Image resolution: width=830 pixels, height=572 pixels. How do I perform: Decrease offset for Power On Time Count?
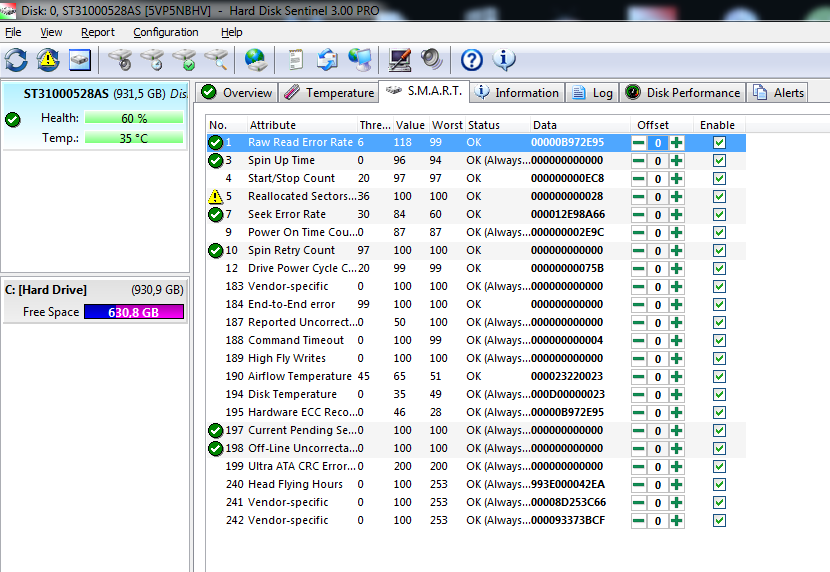click(638, 233)
